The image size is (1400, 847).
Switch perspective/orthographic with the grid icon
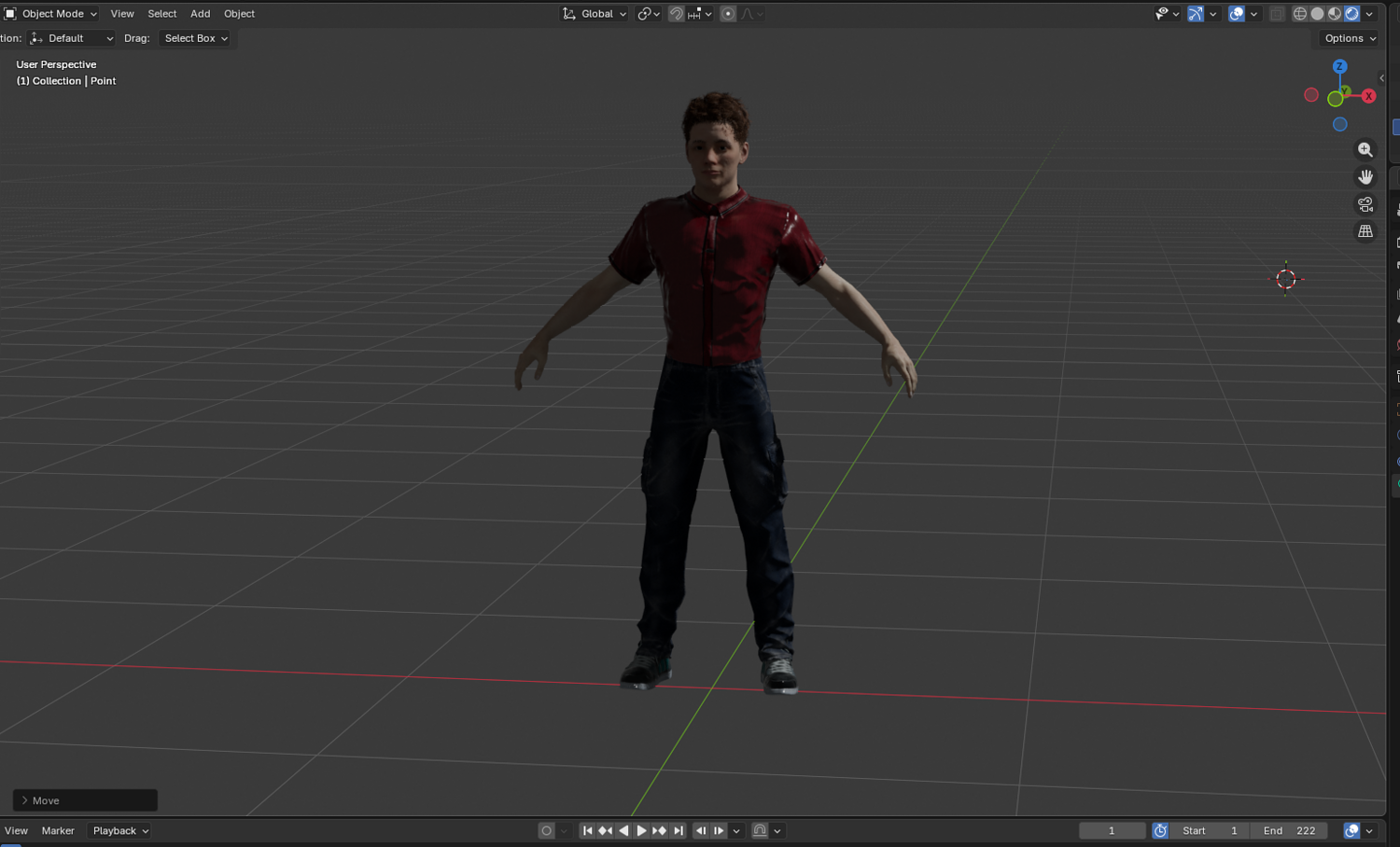[x=1365, y=231]
